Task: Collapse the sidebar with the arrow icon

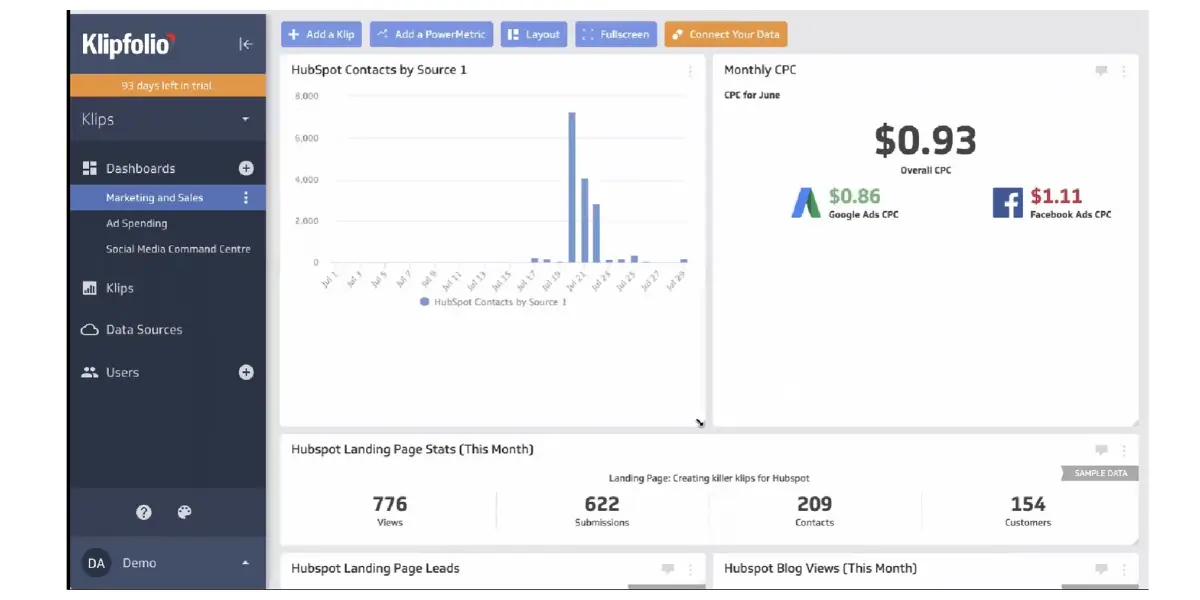Action: (246, 44)
